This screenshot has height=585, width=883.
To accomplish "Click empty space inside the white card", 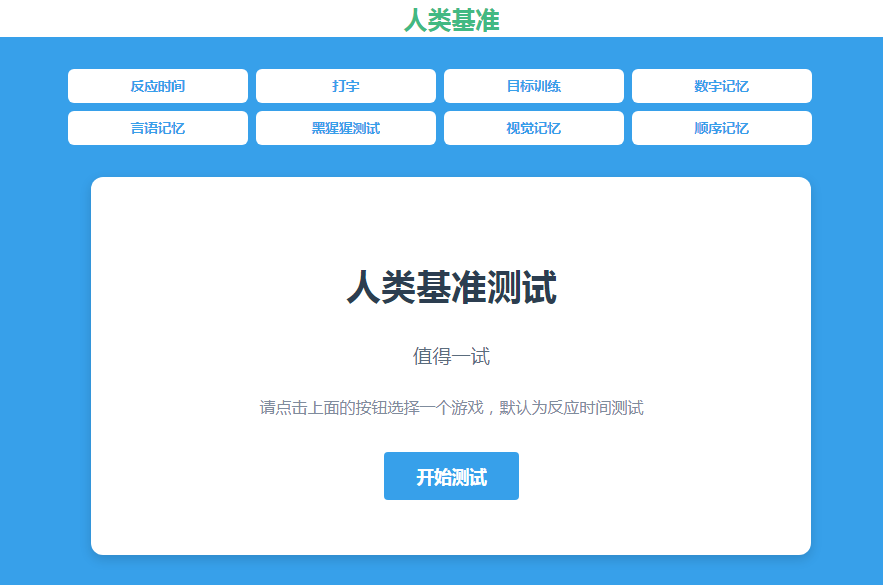I will pos(200,480).
